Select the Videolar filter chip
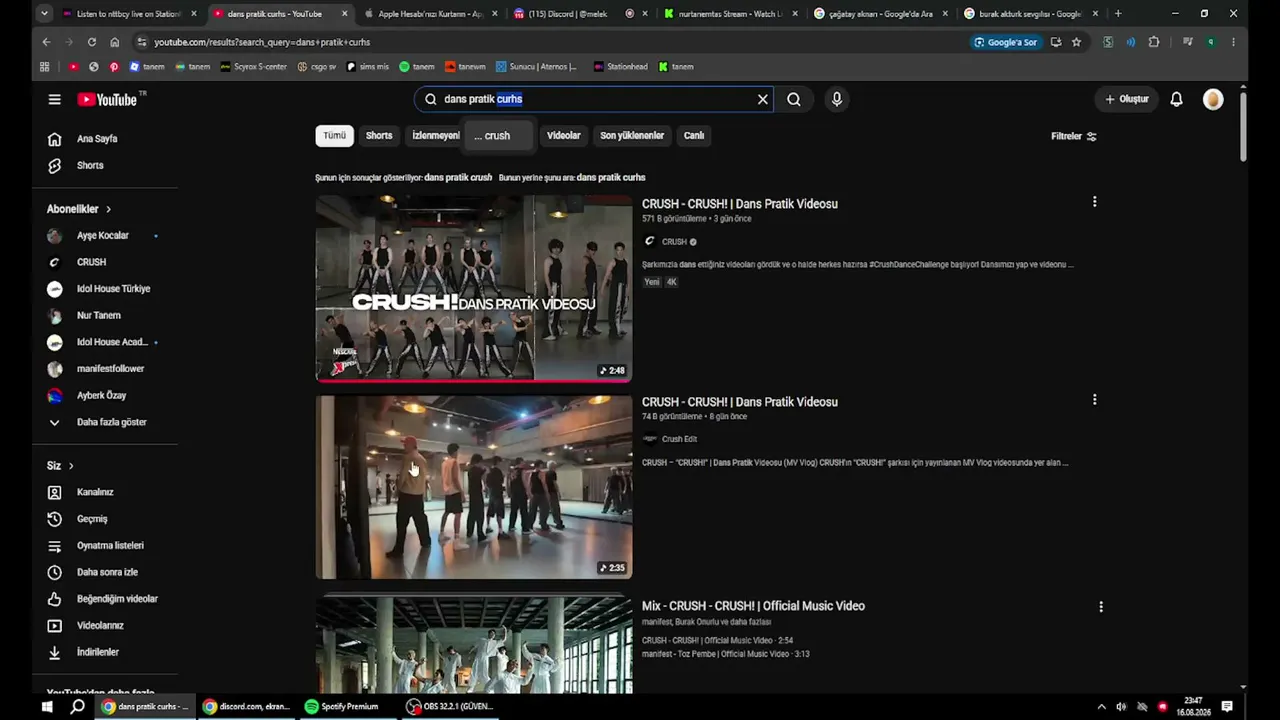The width and height of the screenshot is (1280, 720). point(564,136)
